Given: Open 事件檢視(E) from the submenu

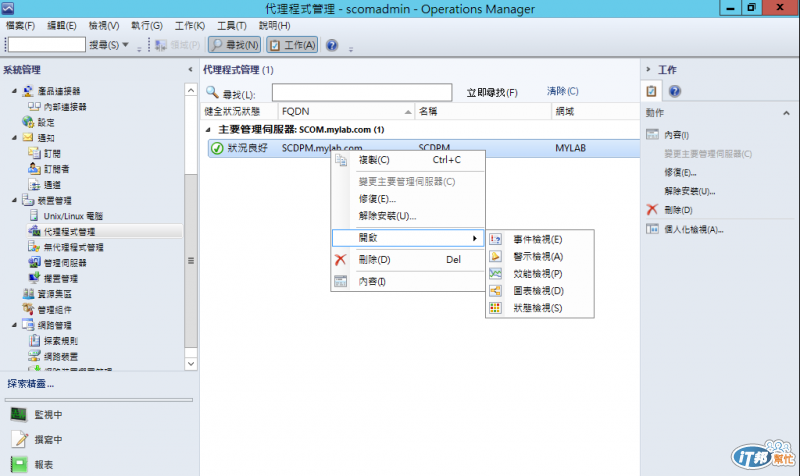Looking at the screenshot, I should [x=540, y=239].
